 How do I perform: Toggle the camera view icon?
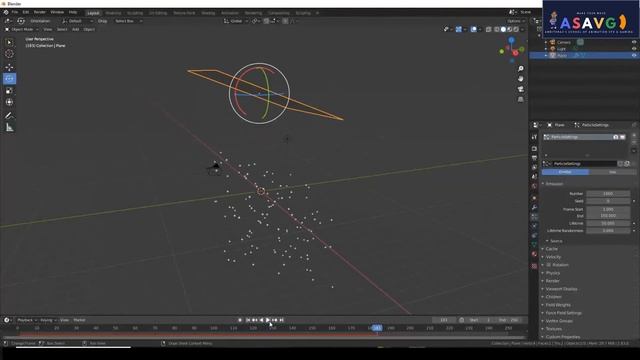pos(520,89)
